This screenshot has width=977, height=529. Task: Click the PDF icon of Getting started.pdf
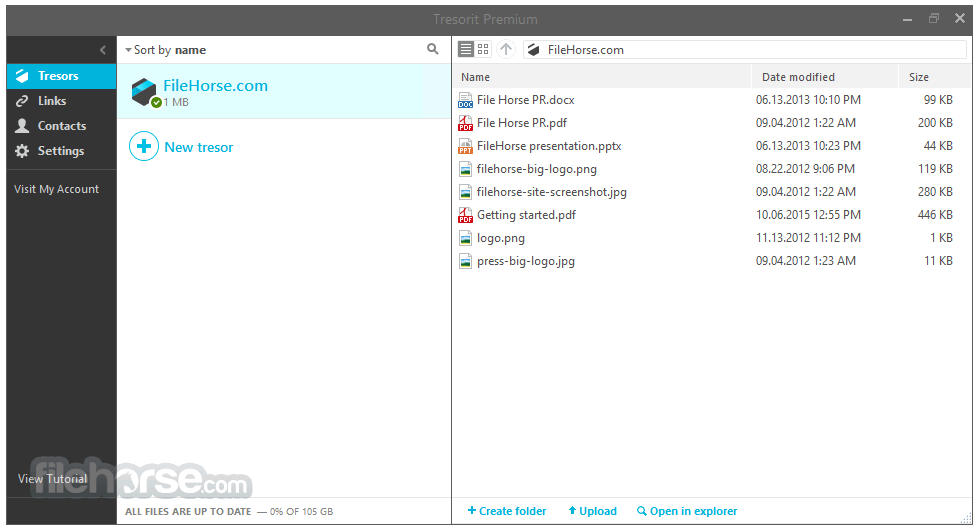pyautogui.click(x=465, y=215)
